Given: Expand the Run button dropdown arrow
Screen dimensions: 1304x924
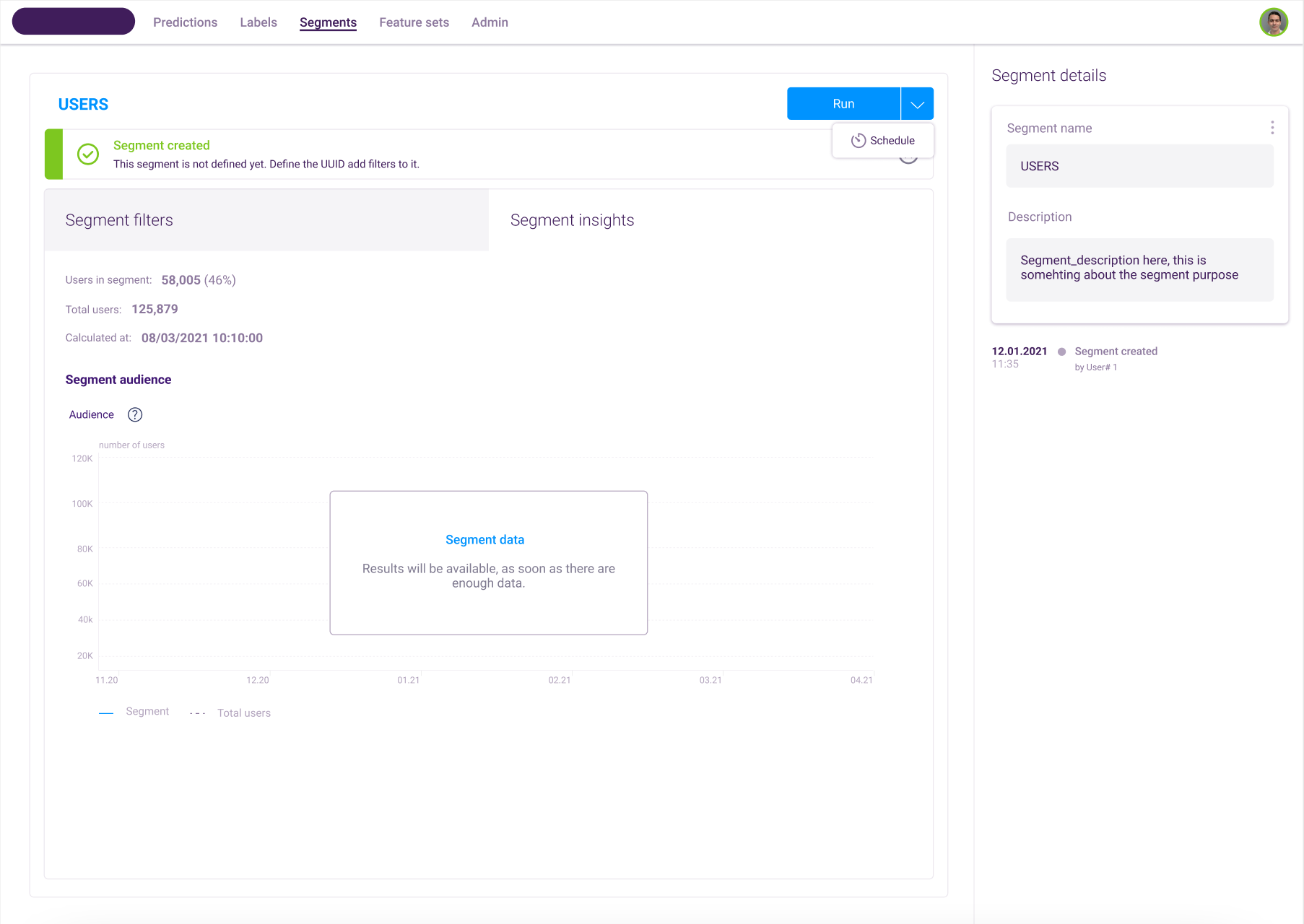Looking at the screenshot, I should tap(917, 104).
